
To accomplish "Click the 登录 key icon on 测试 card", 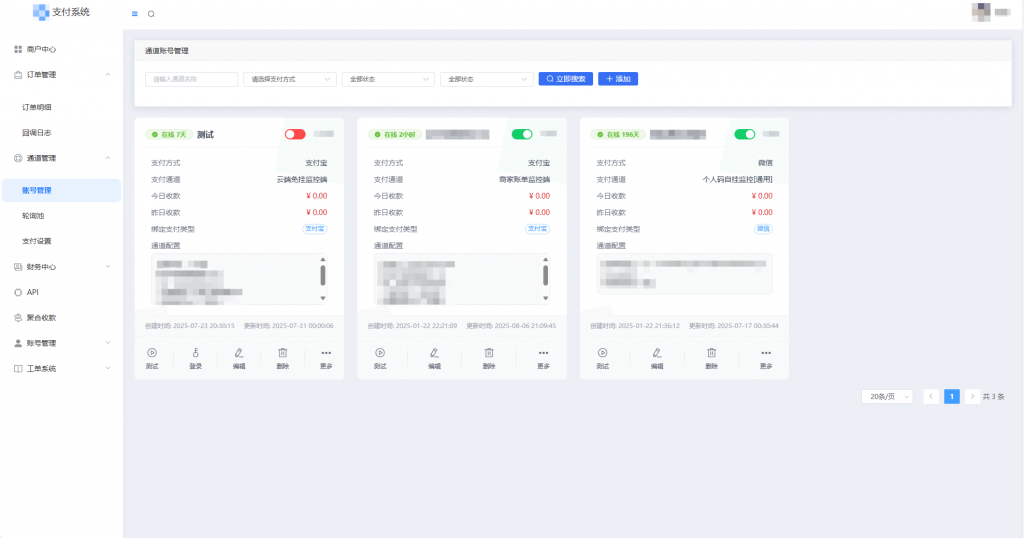I will pyautogui.click(x=196, y=357).
